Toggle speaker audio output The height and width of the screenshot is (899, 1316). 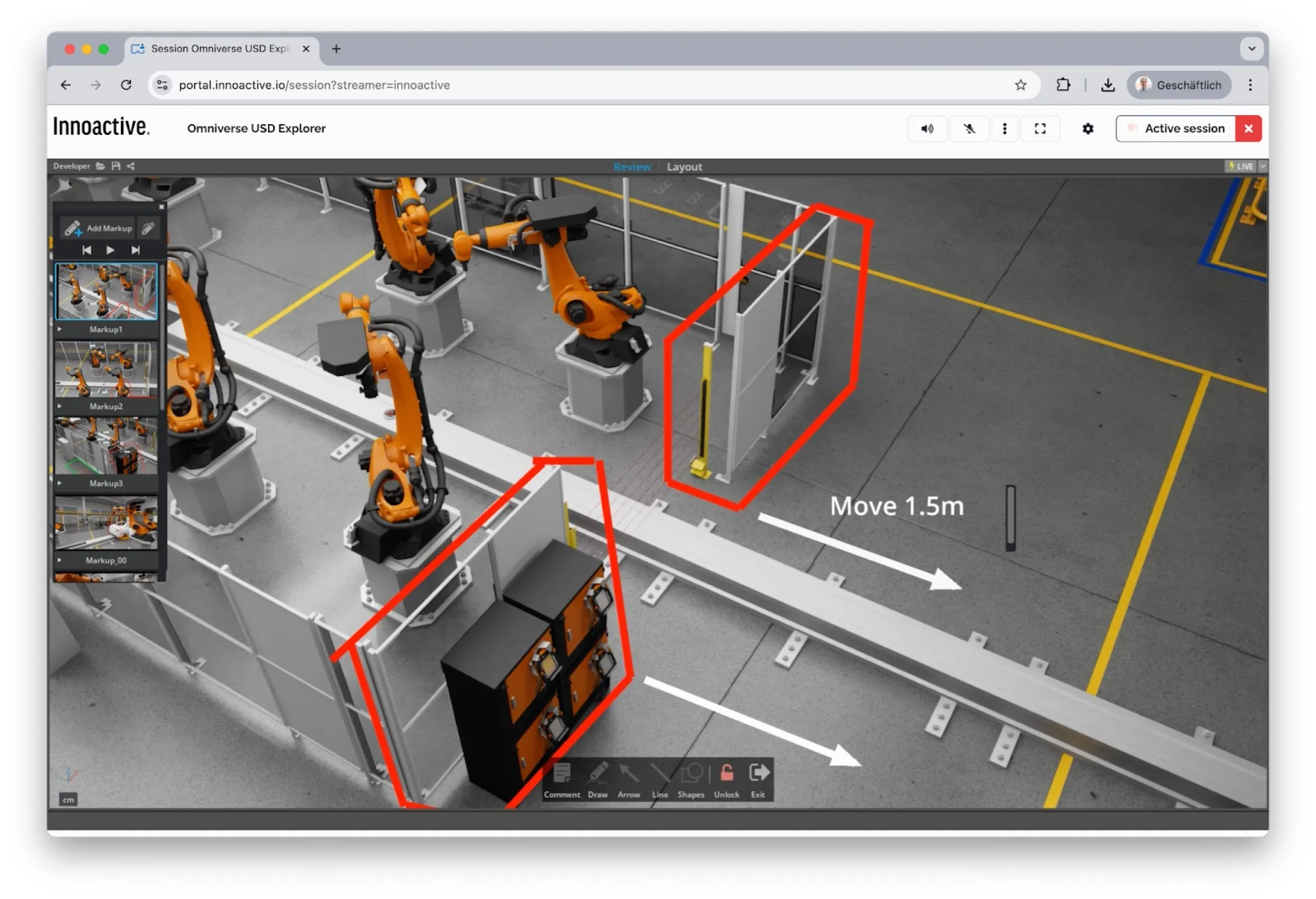point(927,129)
